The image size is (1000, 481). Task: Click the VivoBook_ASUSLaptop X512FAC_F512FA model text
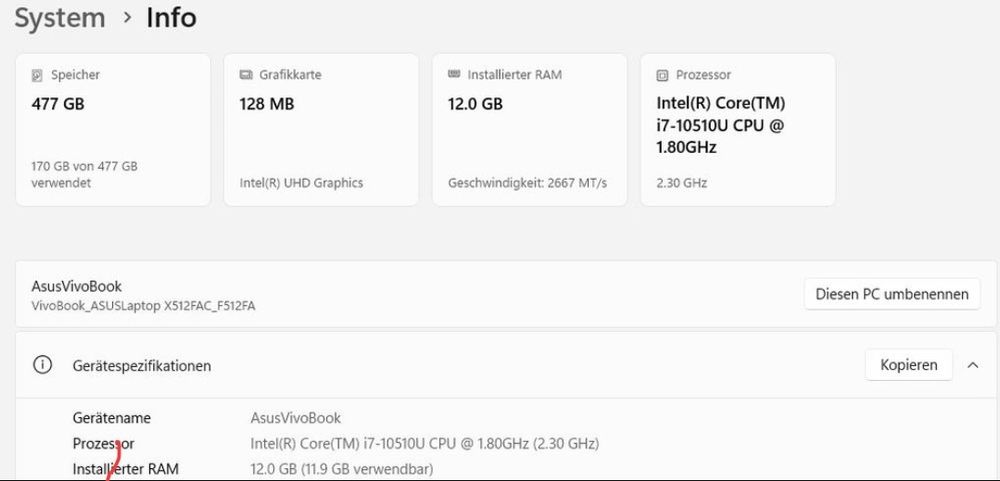coord(143,306)
